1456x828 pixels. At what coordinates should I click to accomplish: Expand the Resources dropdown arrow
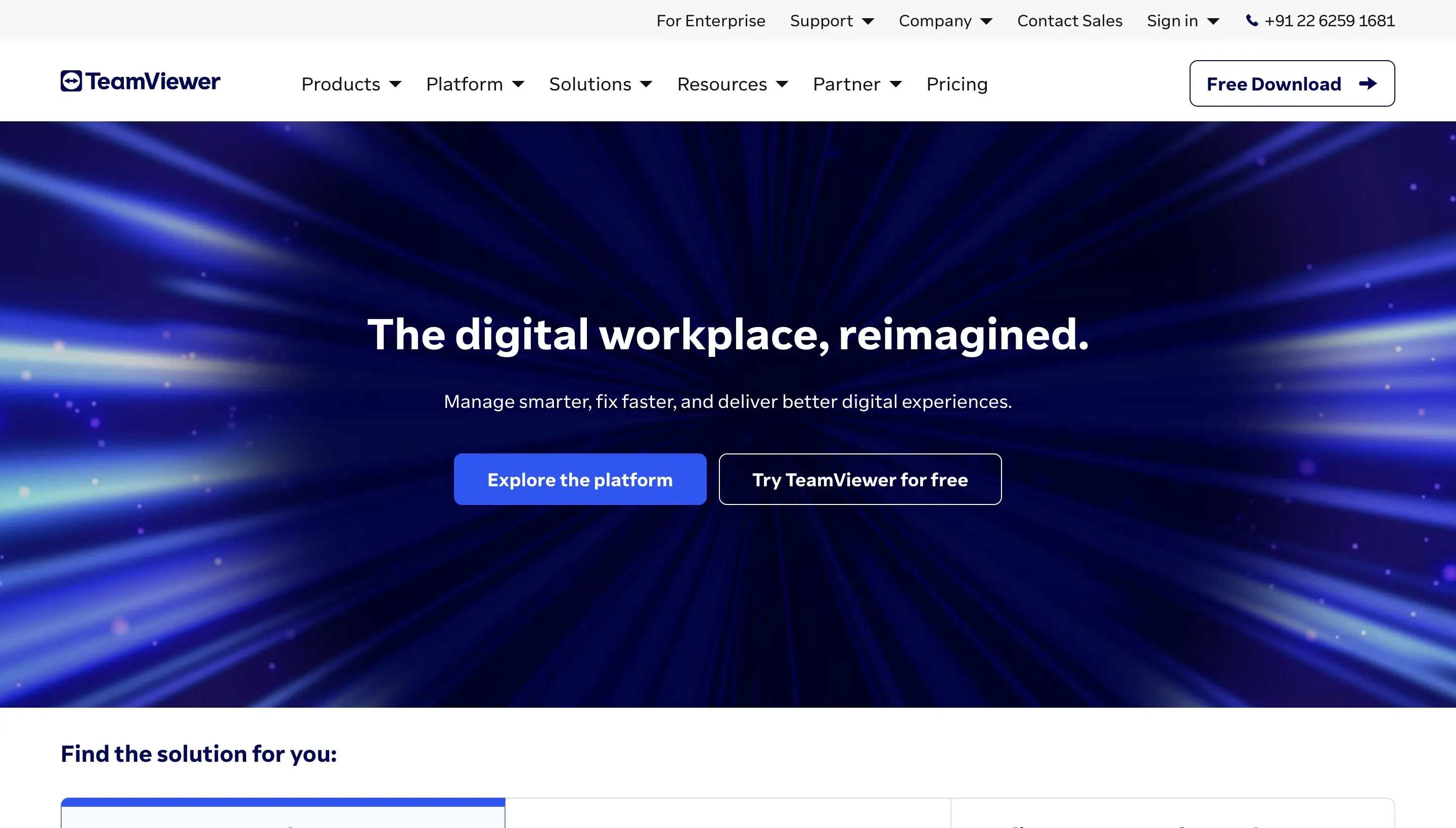click(782, 84)
